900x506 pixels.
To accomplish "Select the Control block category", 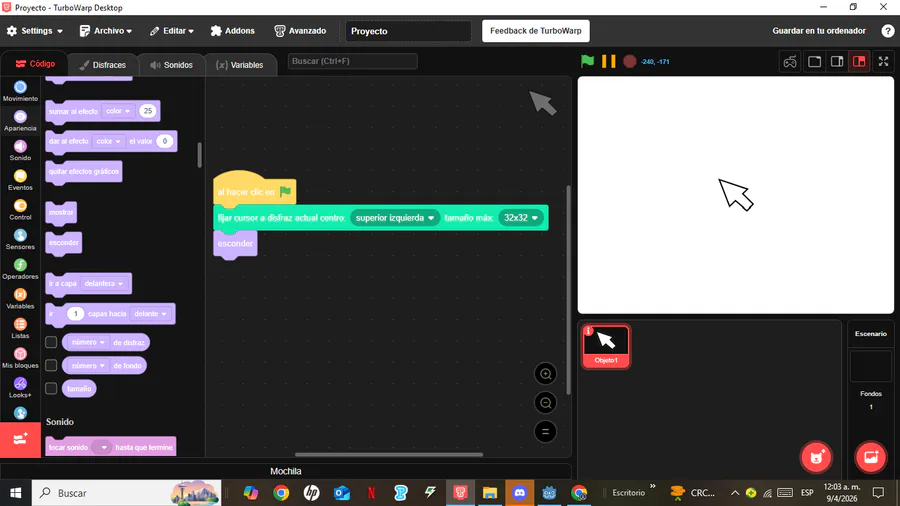I will pyautogui.click(x=20, y=210).
